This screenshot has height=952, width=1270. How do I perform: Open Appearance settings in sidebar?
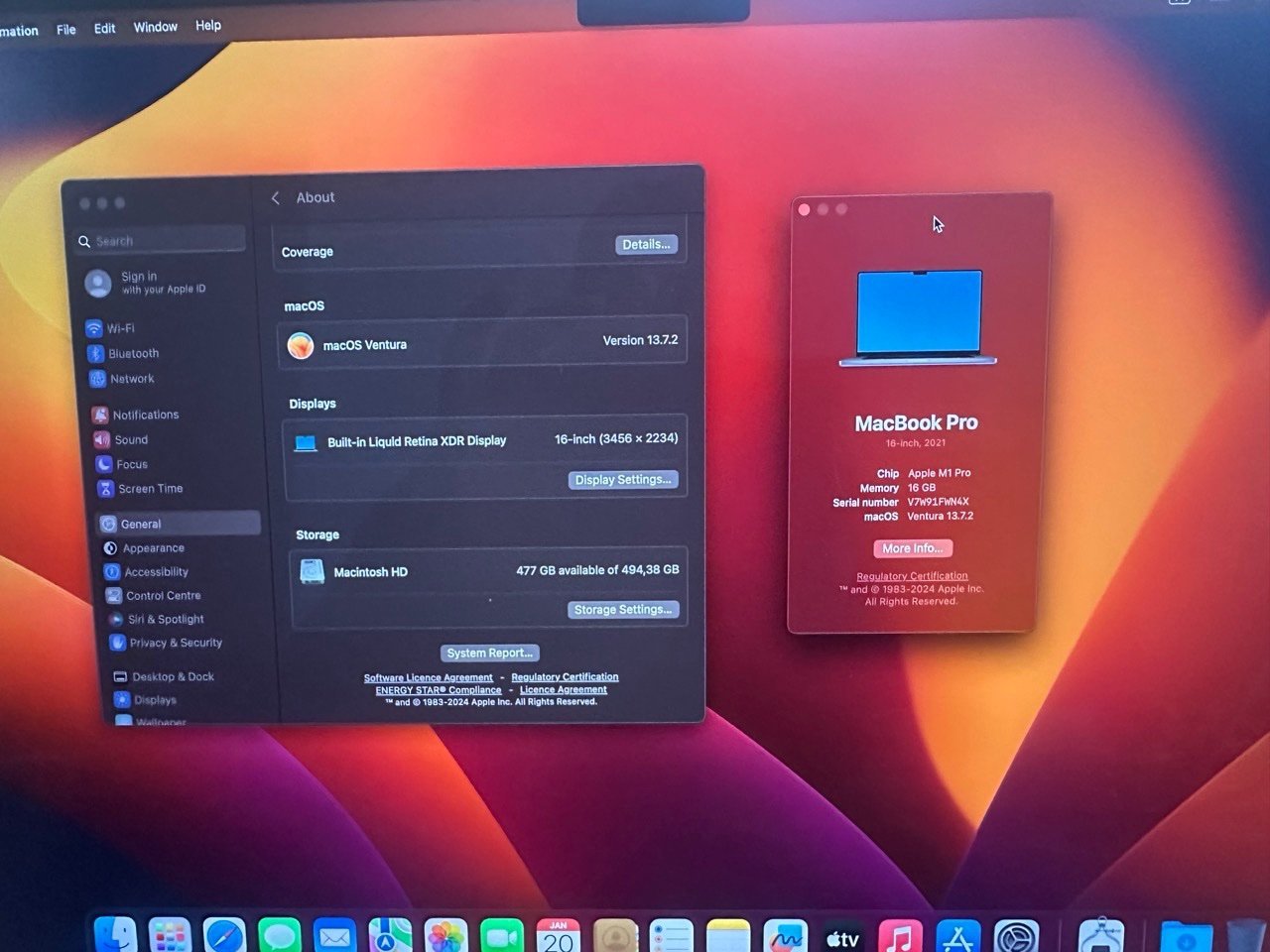143,547
